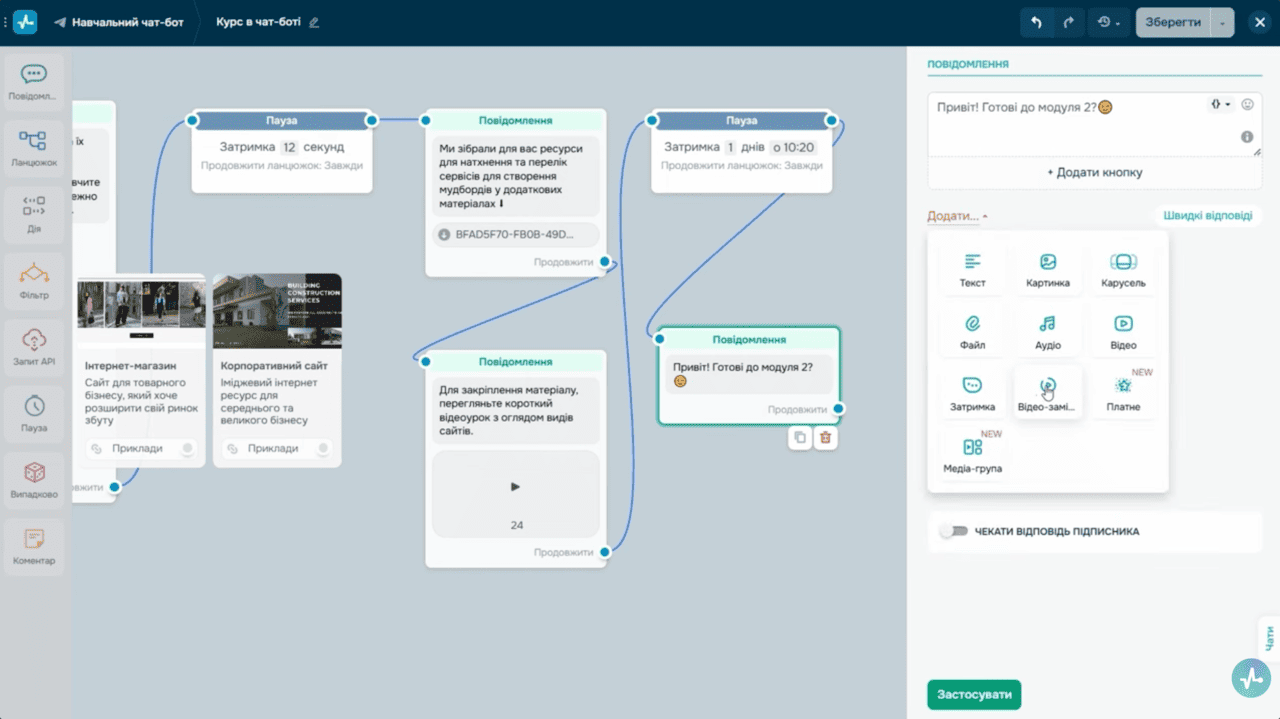Expand the Зберегти options arrow
The height and width of the screenshot is (719, 1280).
click(1222, 22)
